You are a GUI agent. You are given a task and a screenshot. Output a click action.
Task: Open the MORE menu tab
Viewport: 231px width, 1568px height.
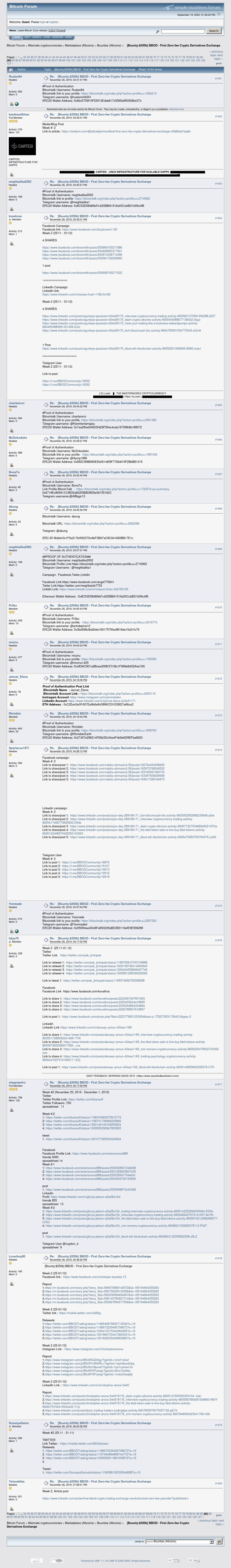point(68,37)
